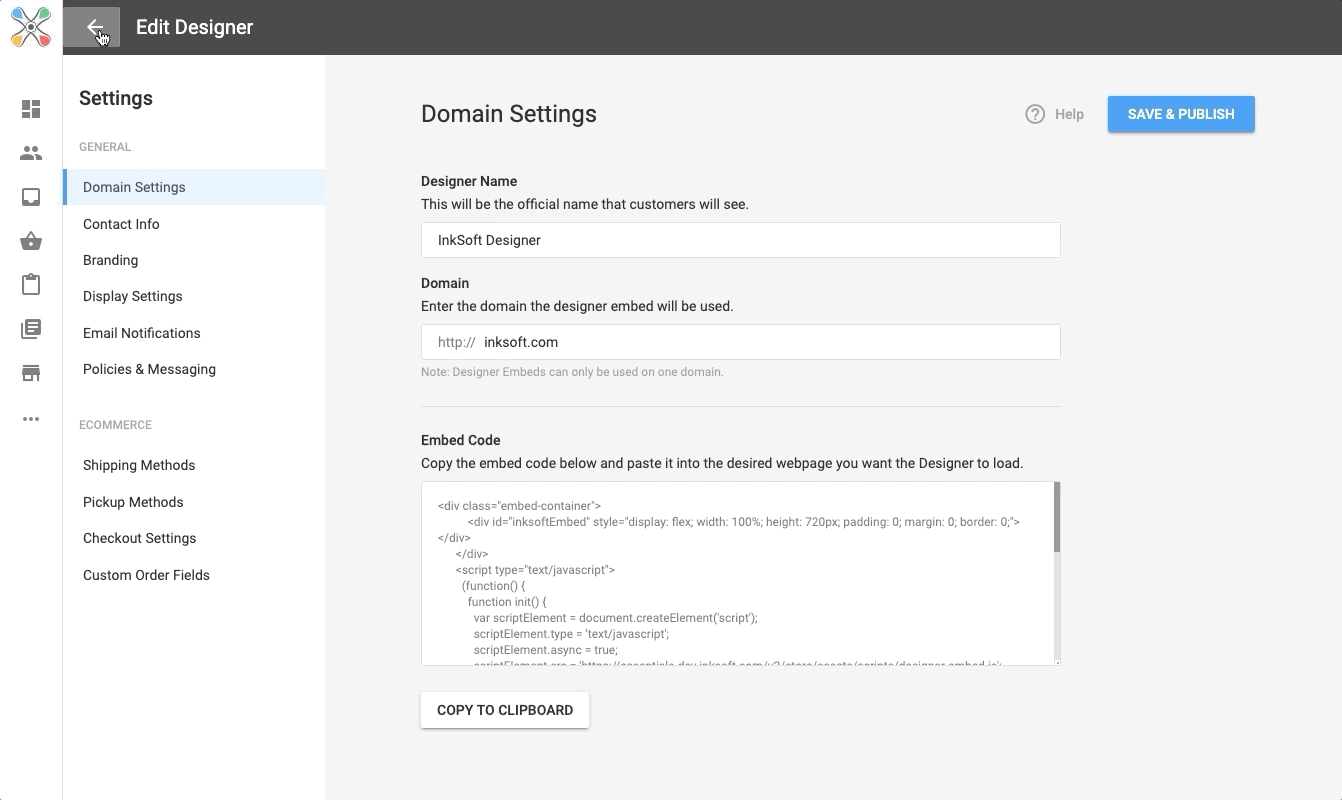Click Copy to Clipboard button
The image size is (1342, 800).
(x=505, y=710)
